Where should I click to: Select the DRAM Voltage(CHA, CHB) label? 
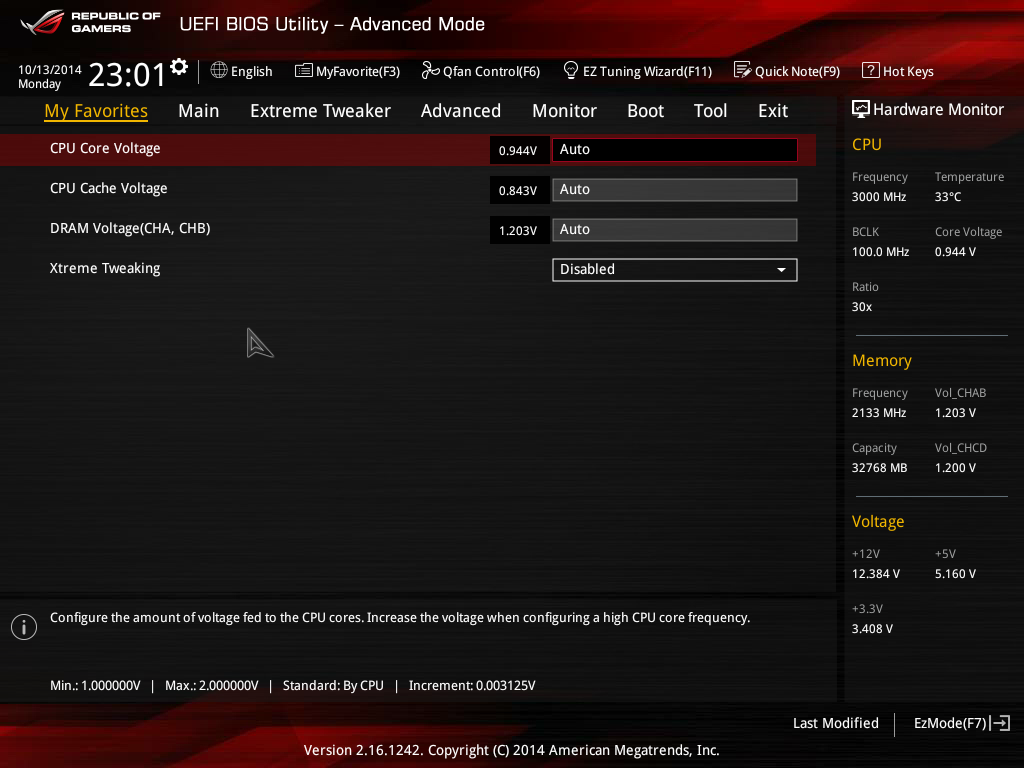click(130, 228)
